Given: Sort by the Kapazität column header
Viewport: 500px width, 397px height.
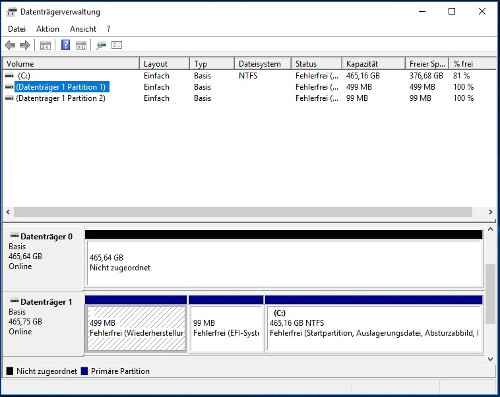Looking at the screenshot, I should coord(374,64).
